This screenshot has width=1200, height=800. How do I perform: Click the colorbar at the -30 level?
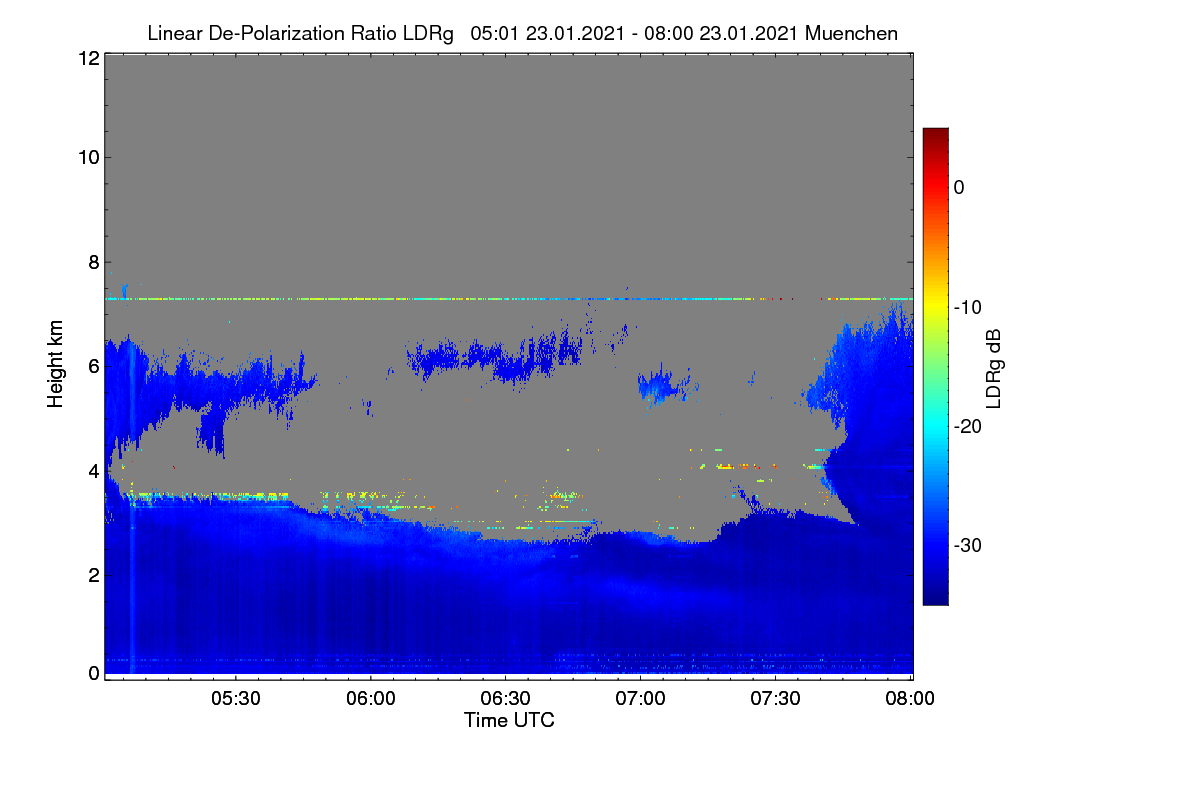pyautogui.click(x=935, y=545)
